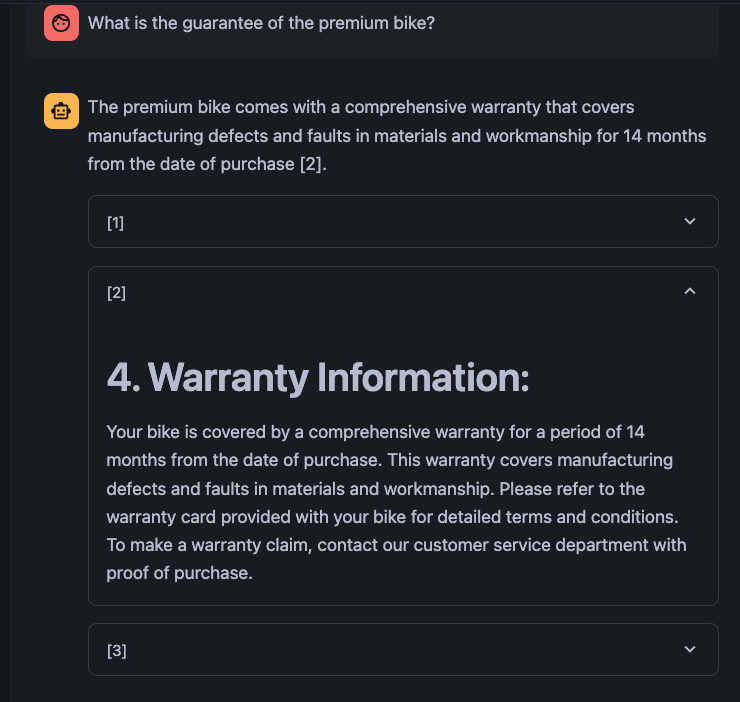This screenshot has width=740, height=702.
Task: Click the [1] source label
Action: pos(116,222)
